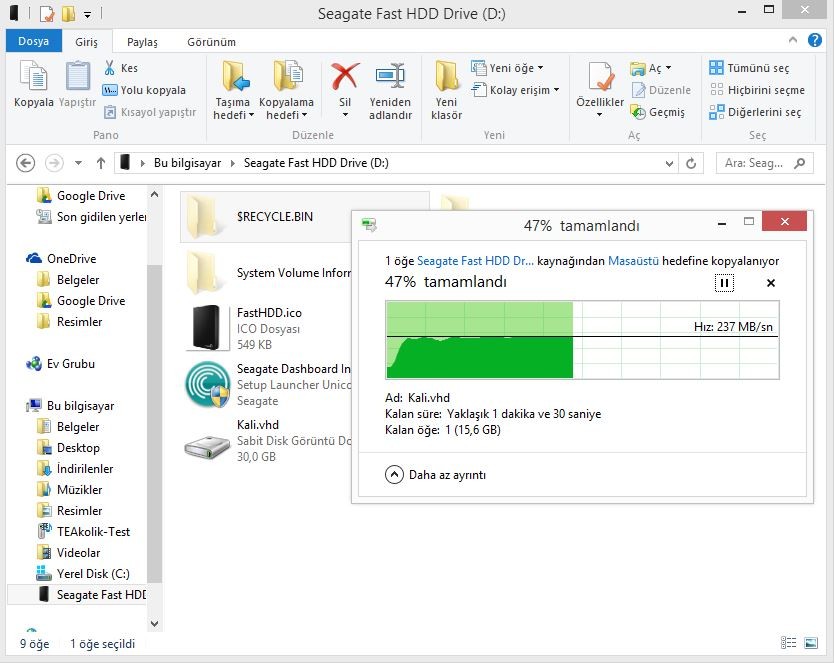Select Bu bilgisayar in navigation pane

(x=70, y=406)
